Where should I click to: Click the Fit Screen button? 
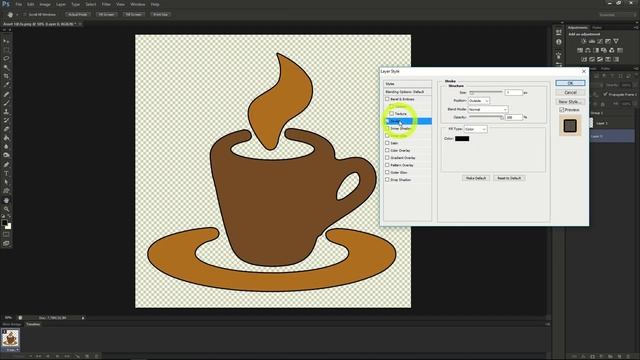107,15
